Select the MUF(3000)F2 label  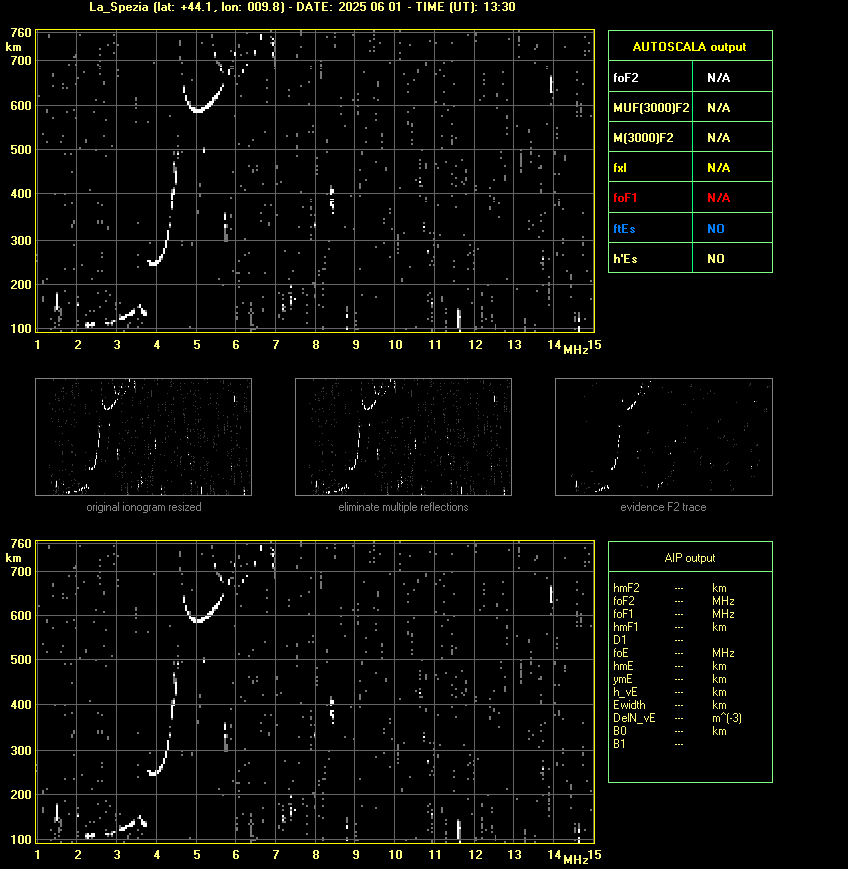coord(651,108)
